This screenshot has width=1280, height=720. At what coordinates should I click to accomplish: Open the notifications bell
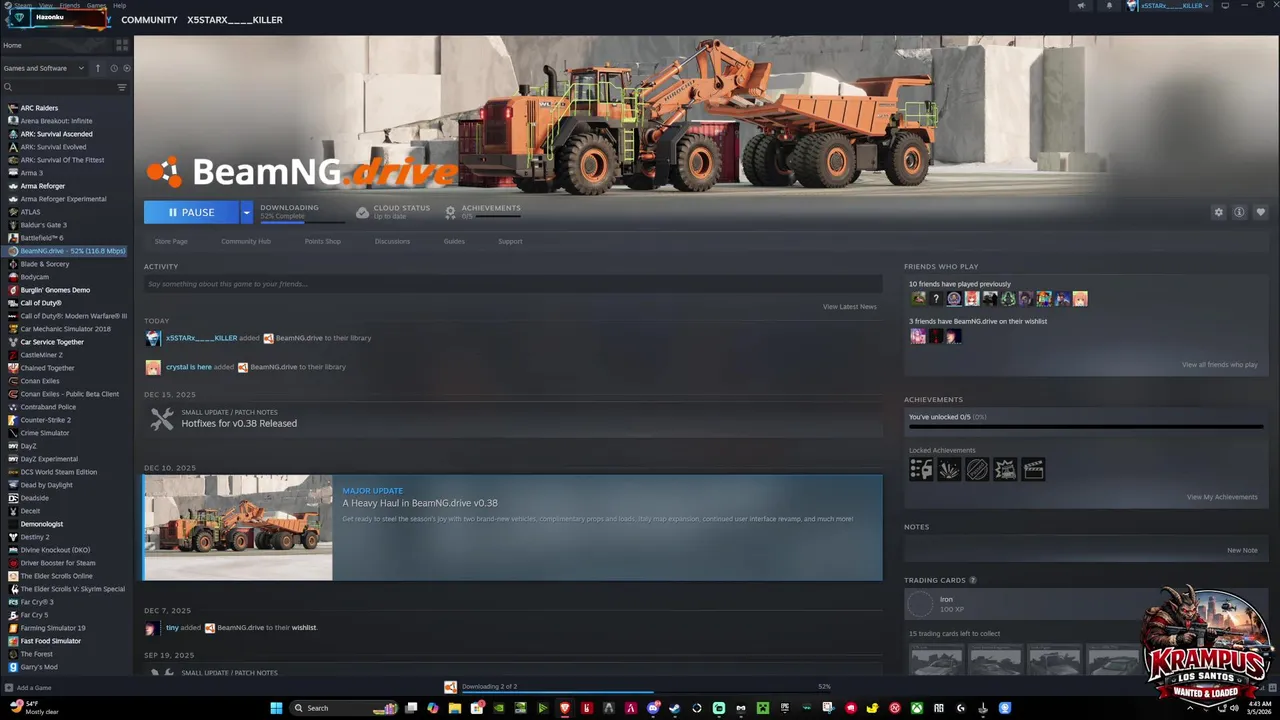(1108, 6)
